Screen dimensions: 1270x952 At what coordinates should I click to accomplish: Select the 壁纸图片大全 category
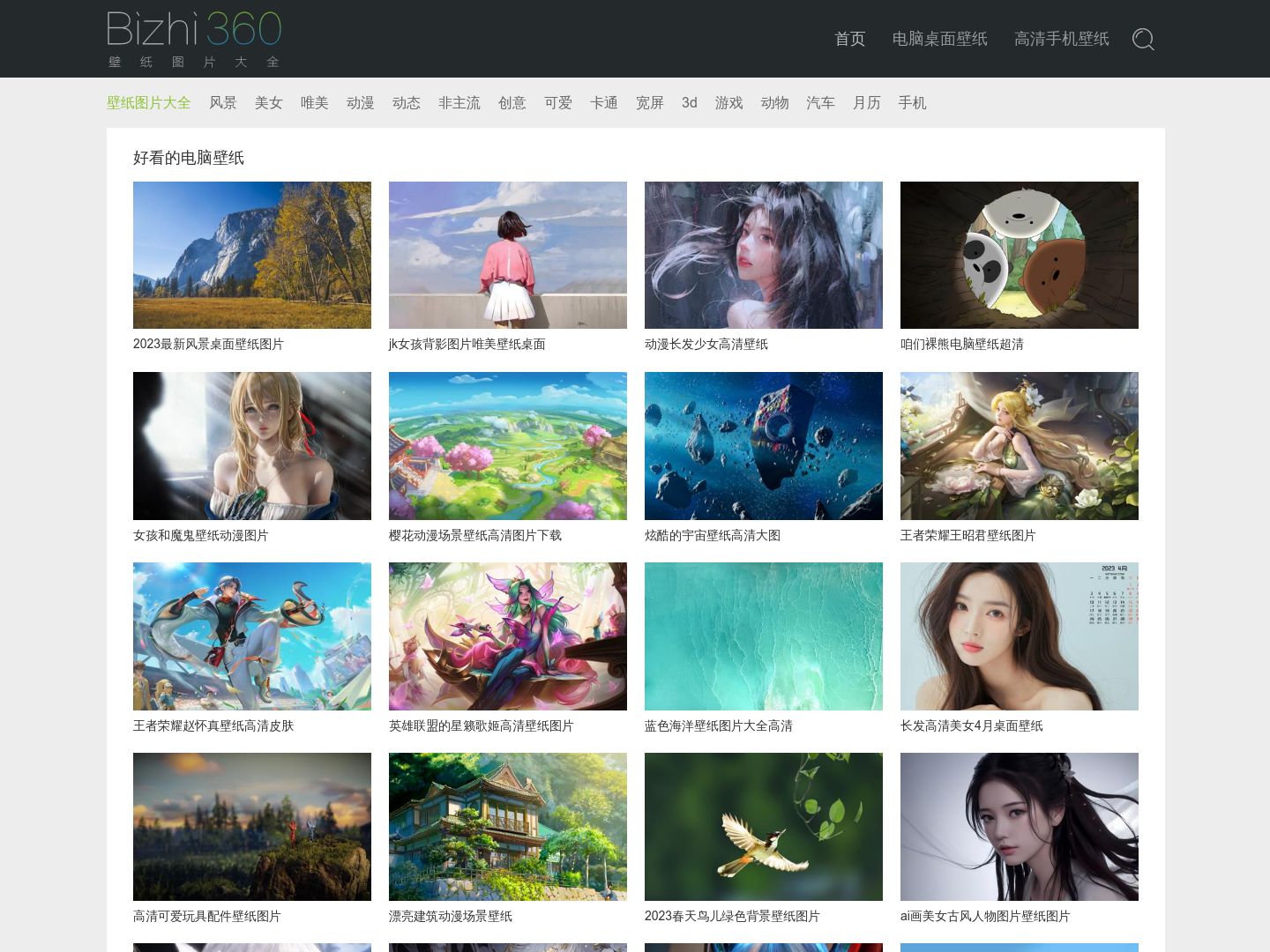[x=149, y=102]
